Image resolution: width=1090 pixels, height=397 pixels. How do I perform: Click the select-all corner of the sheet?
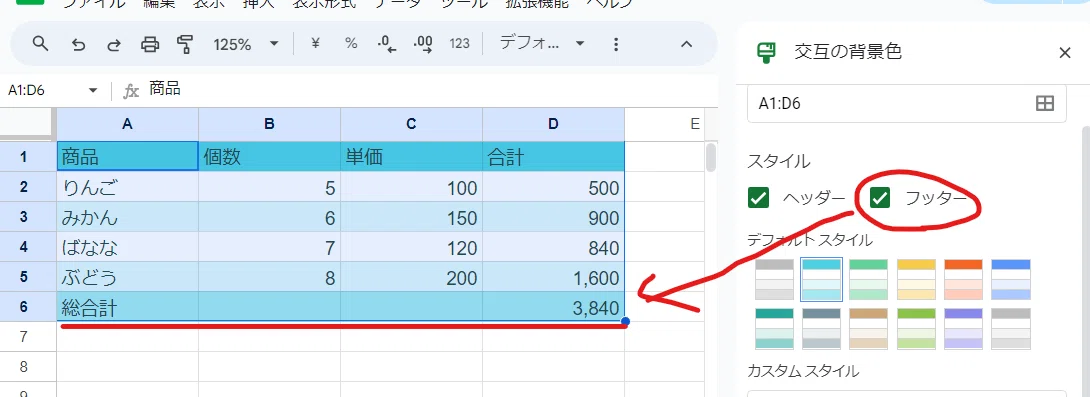click(28, 124)
